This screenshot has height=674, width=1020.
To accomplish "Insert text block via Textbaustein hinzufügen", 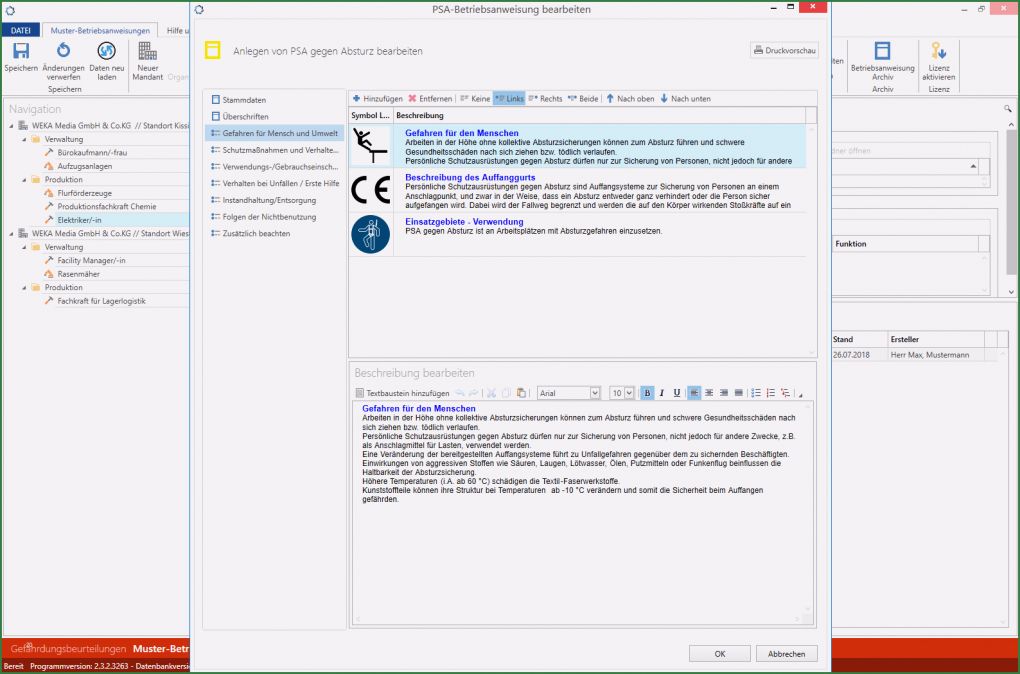I will point(402,393).
